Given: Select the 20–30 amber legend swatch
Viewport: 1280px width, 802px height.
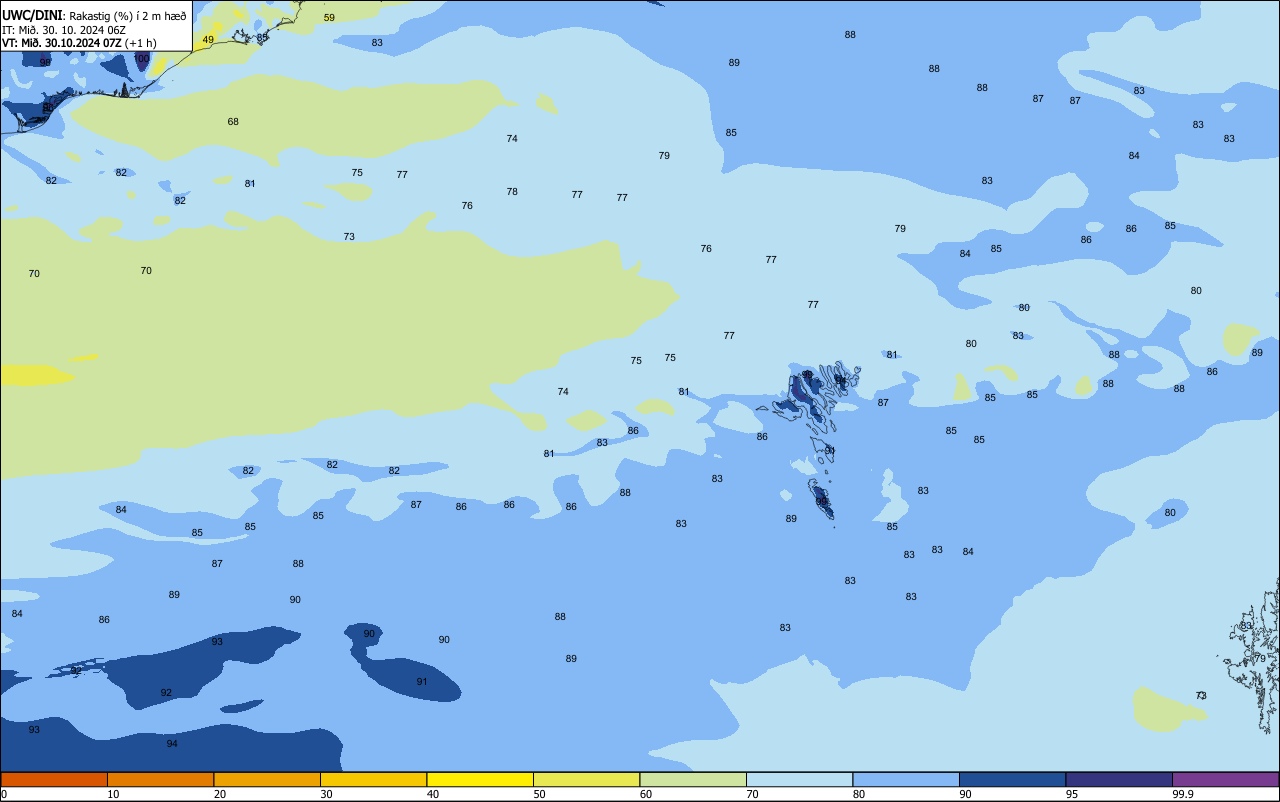Looking at the screenshot, I should tap(267, 779).
